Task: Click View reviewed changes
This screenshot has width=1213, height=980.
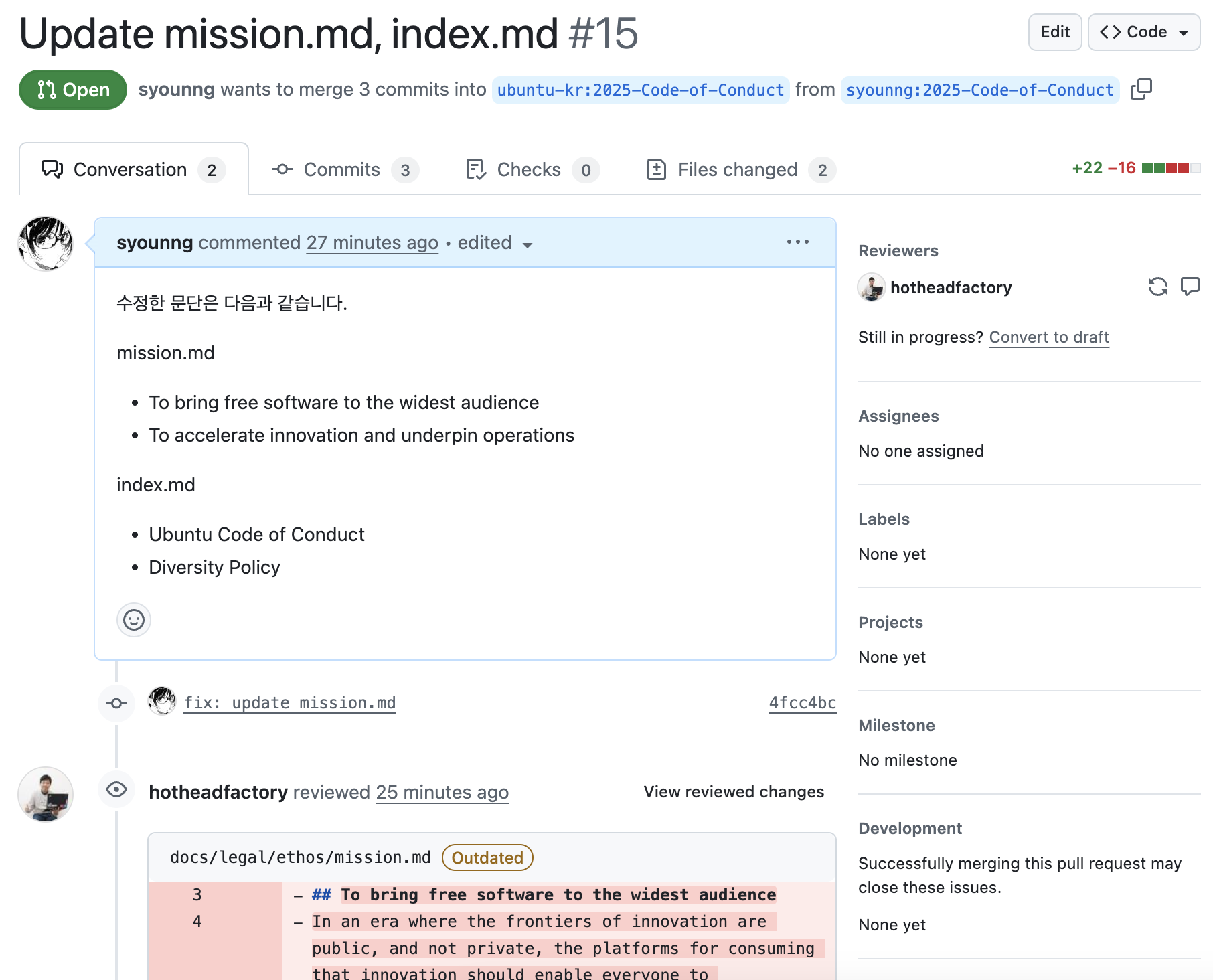Action: (x=734, y=792)
